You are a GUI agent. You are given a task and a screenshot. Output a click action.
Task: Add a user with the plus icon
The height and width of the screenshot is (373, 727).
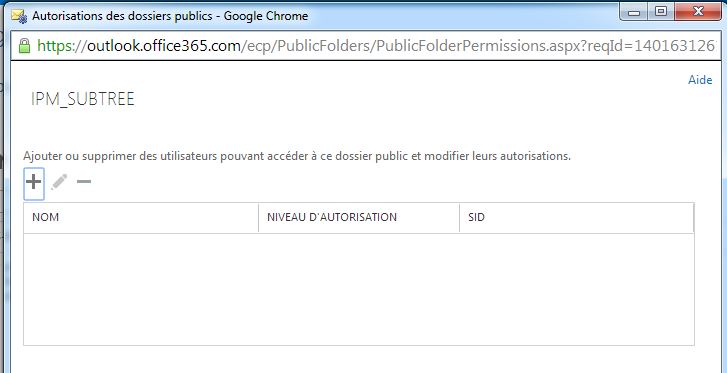34,183
